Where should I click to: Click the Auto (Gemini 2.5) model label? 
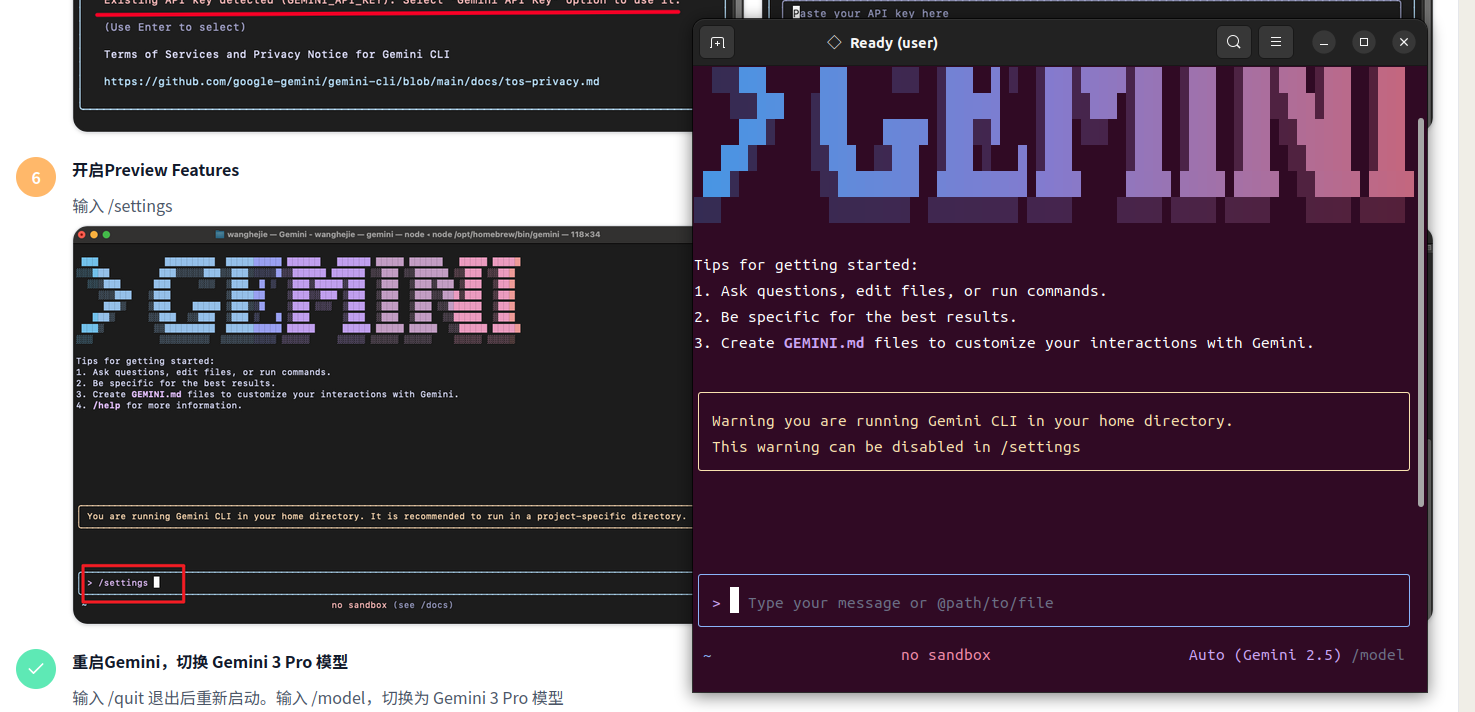[x=1264, y=654]
